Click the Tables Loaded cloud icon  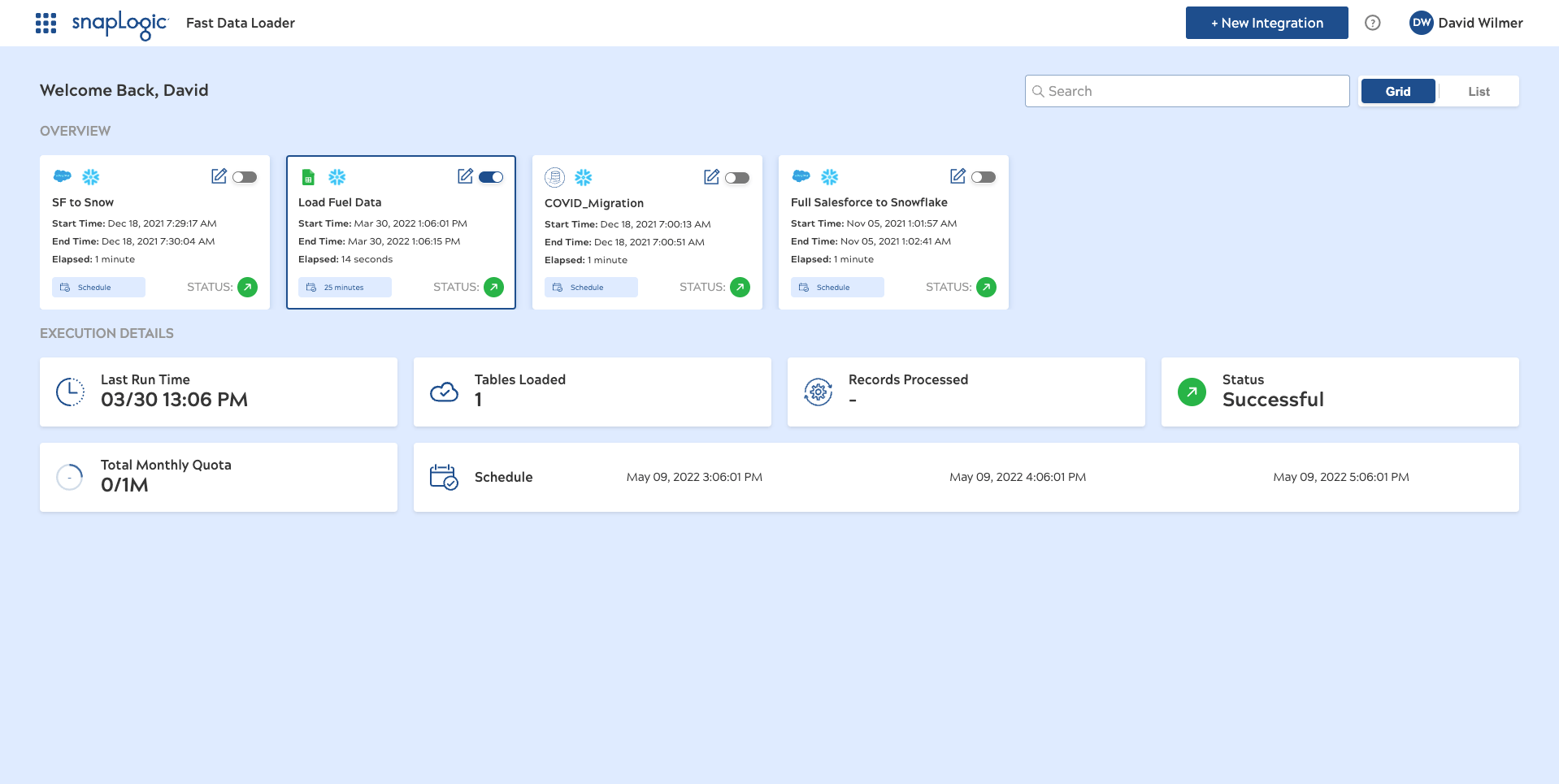pos(444,392)
